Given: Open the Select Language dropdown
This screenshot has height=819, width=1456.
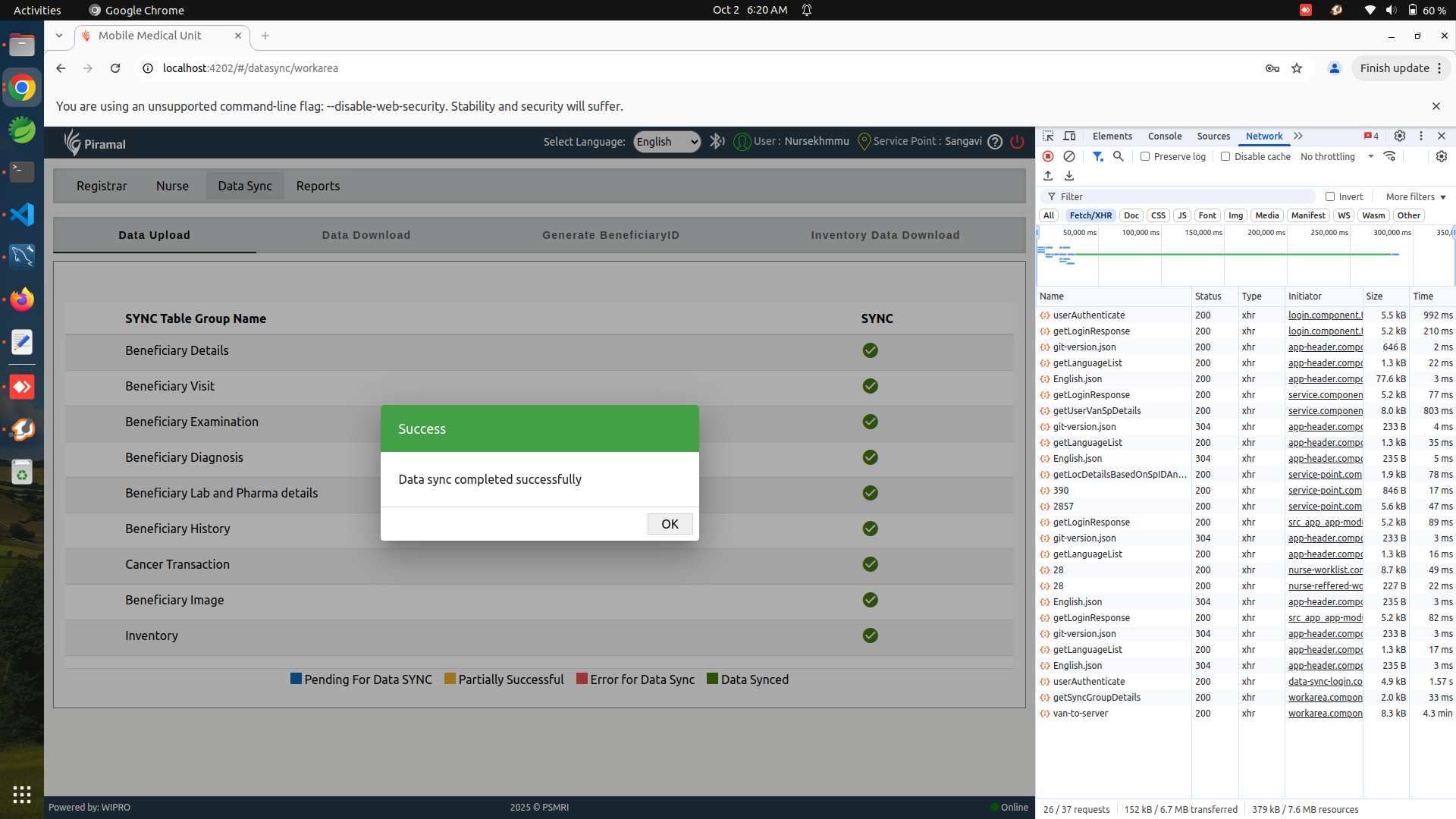Looking at the screenshot, I should pyautogui.click(x=667, y=142).
